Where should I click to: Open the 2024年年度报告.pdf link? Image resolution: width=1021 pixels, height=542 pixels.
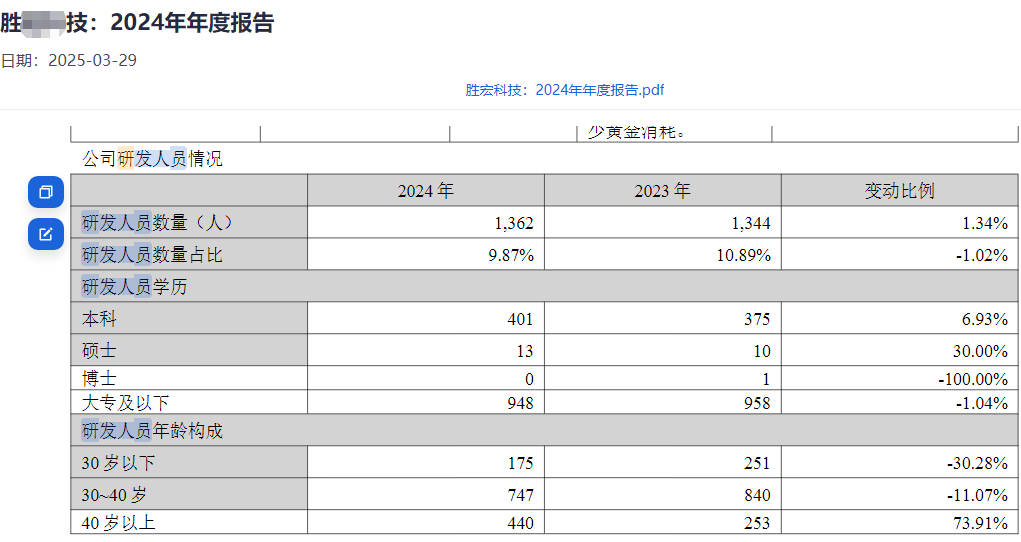pyautogui.click(x=564, y=90)
